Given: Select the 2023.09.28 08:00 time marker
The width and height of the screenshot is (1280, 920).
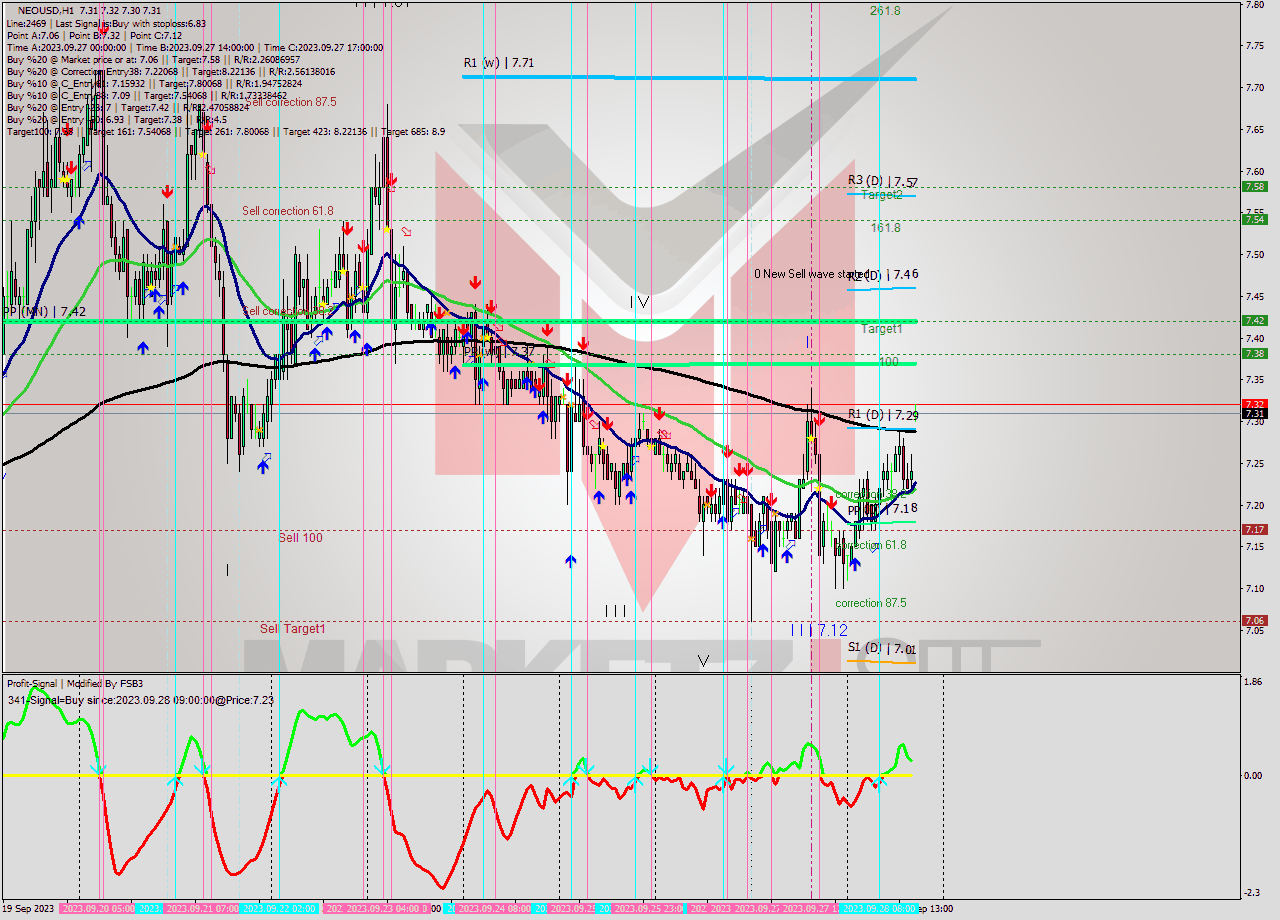Looking at the screenshot, I should 878,909.
